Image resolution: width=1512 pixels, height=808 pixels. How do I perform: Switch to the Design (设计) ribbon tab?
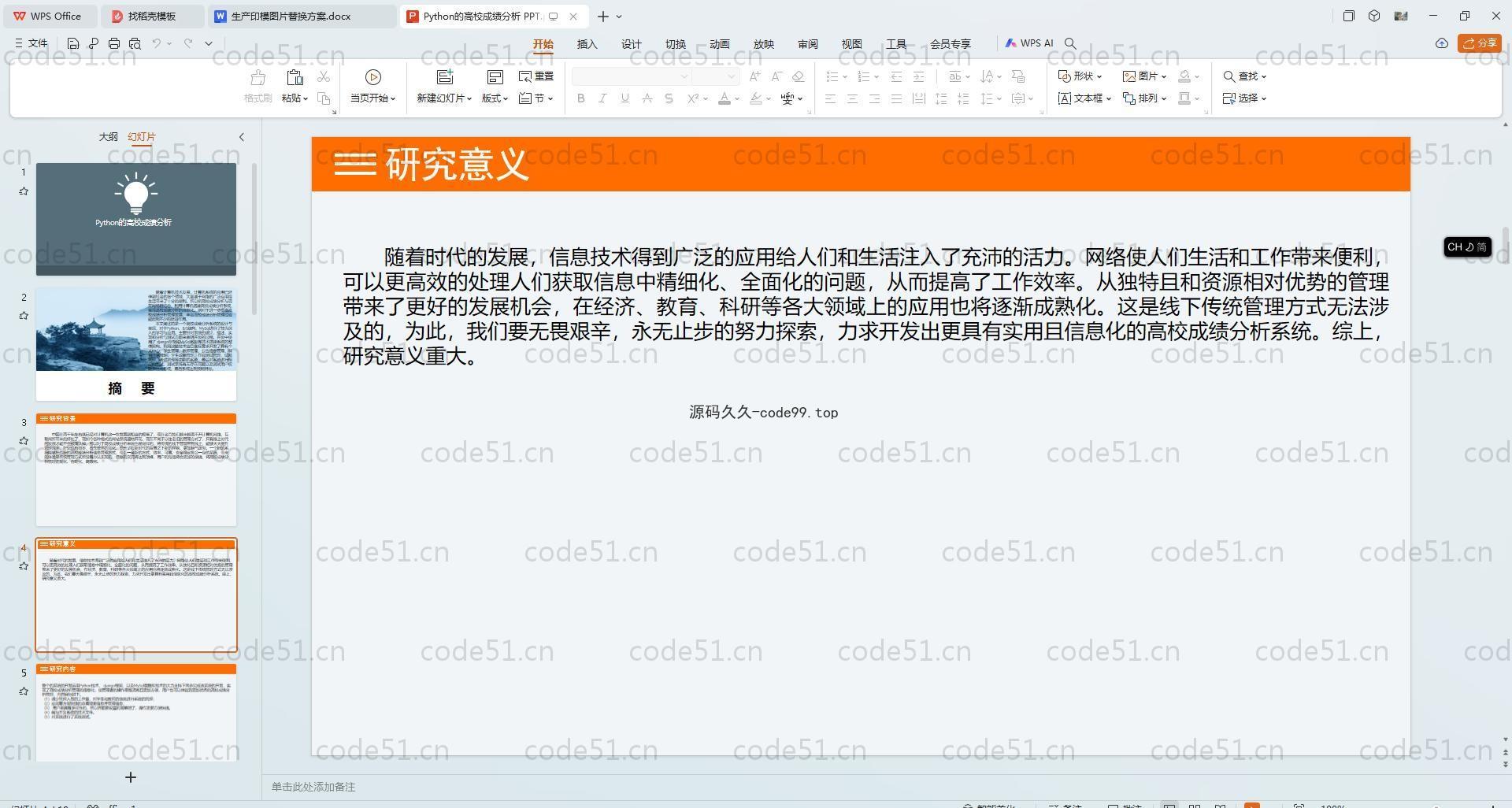click(631, 44)
